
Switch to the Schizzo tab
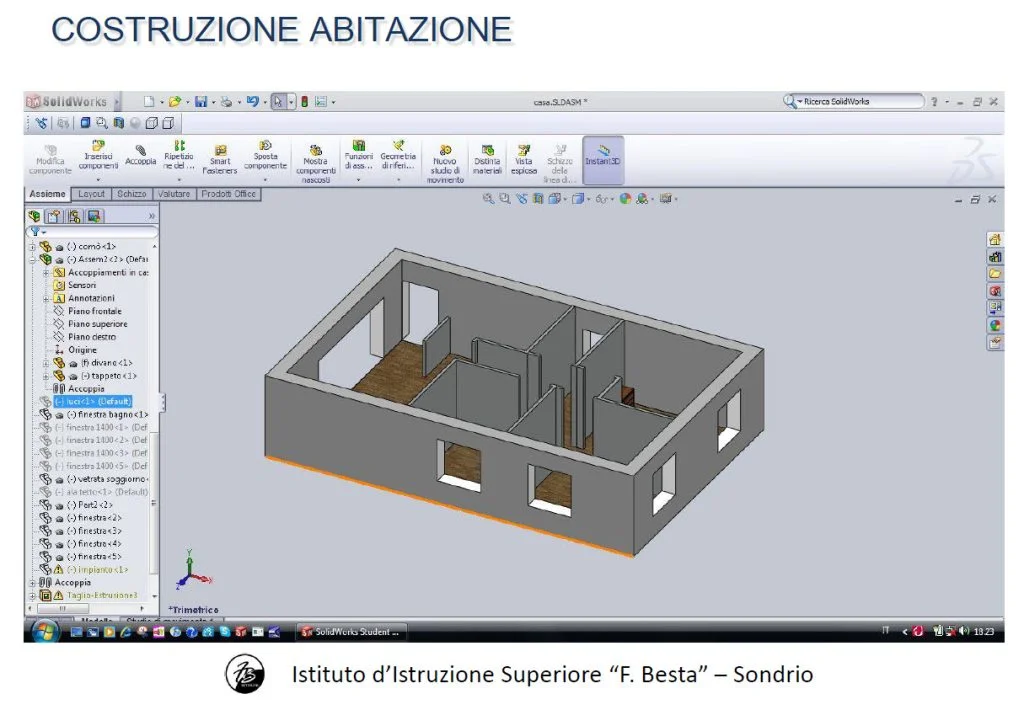(132, 193)
